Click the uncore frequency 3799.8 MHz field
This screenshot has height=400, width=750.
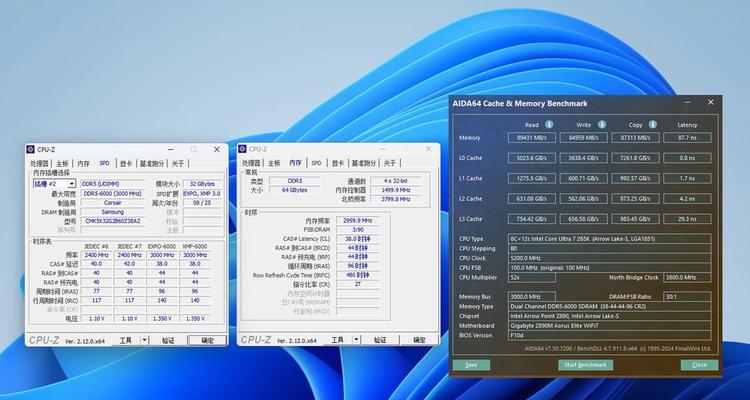click(395, 199)
